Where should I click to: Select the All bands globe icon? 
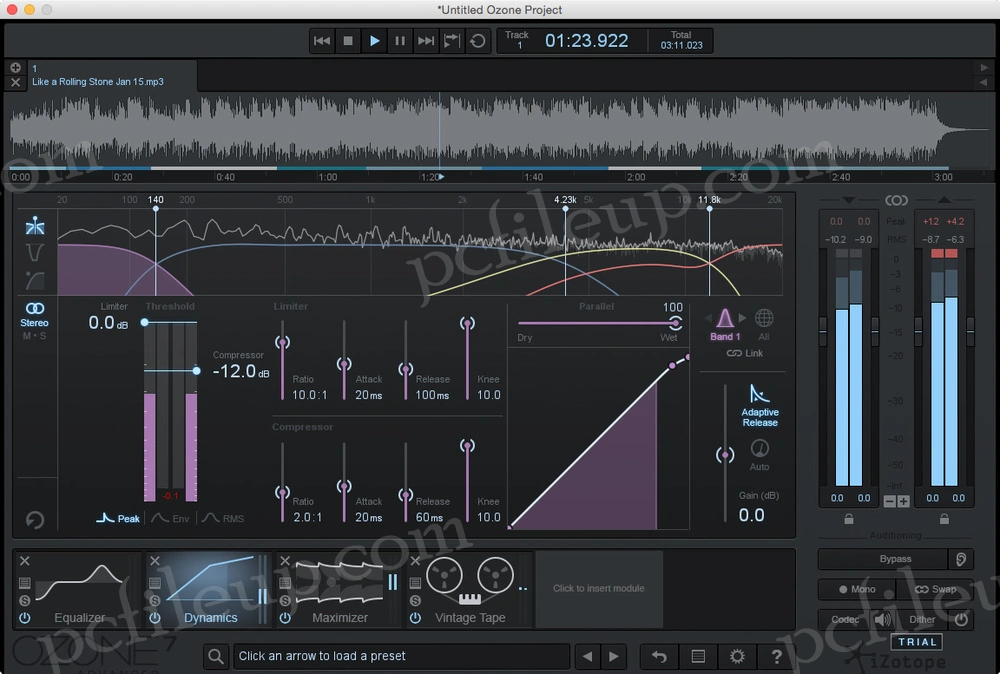tap(764, 319)
